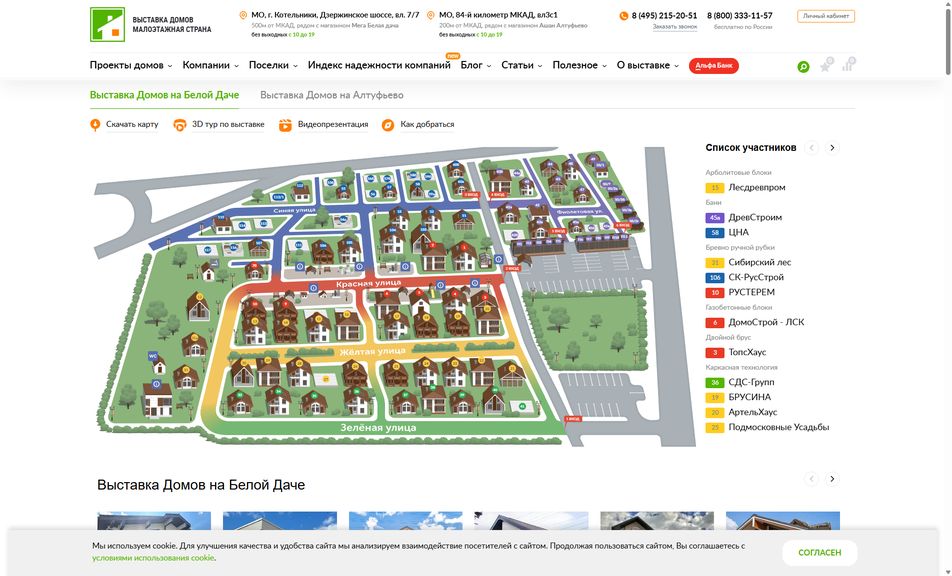
Task: Select blue badge 106 for СК-РусСтрой
Action: [x=715, y=277]
